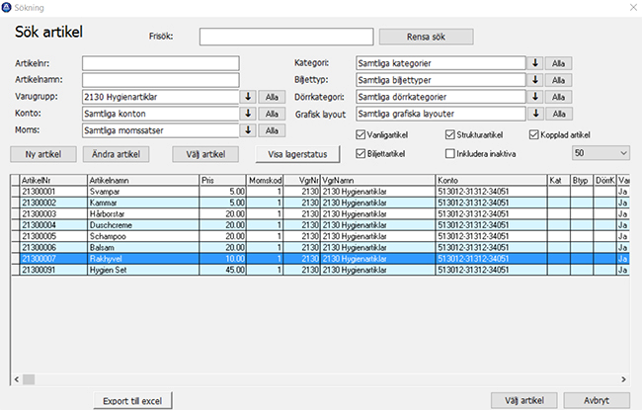Click the left arrow of horizontal scrollbar
This screenshot has width=642, height=410.
click(16, 379)
